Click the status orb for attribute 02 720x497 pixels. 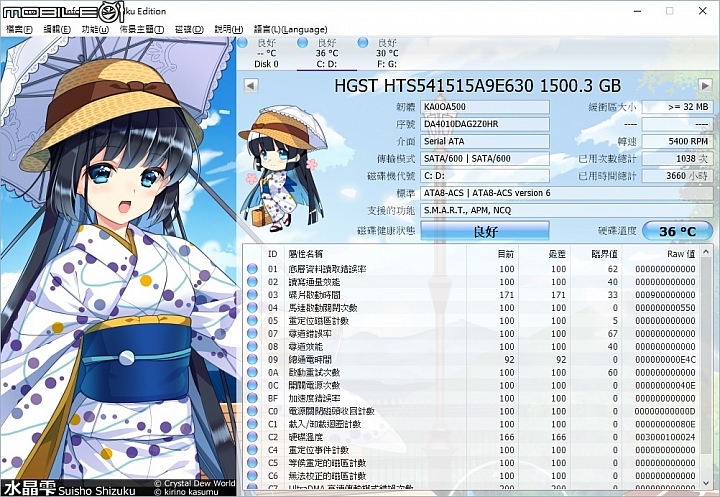[252, 282]
